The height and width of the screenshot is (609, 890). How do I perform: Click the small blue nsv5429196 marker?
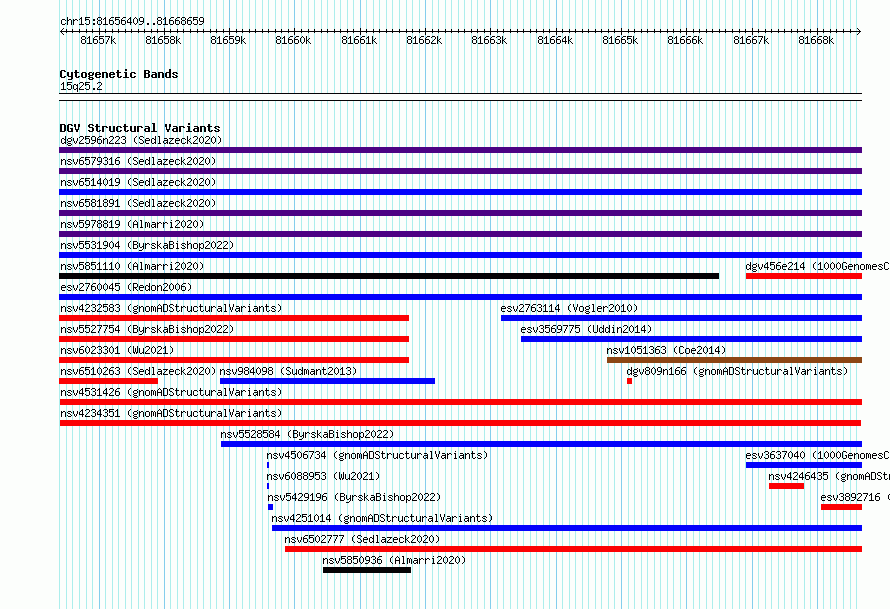[270, 507]
